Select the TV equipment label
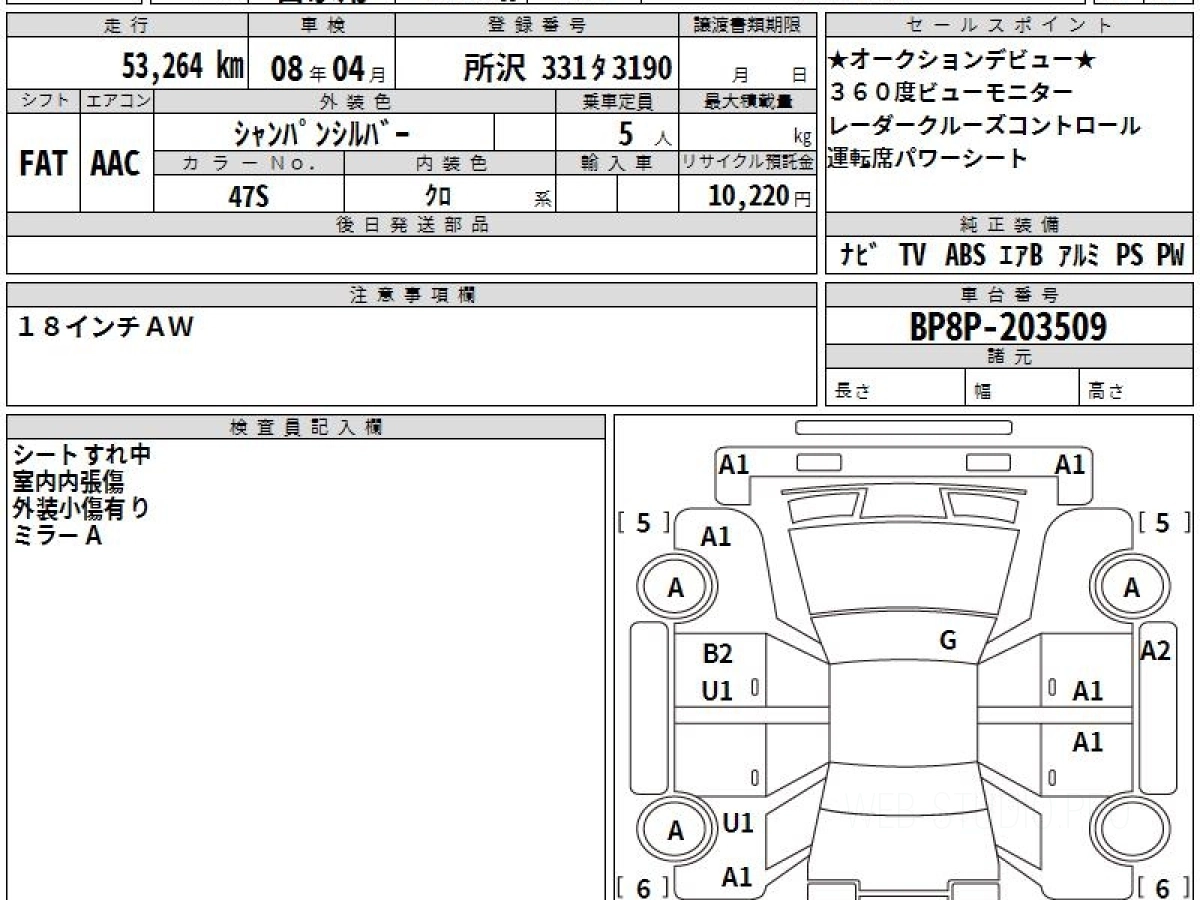Screen dimensions: 1200x900 [x=912, y=255]
